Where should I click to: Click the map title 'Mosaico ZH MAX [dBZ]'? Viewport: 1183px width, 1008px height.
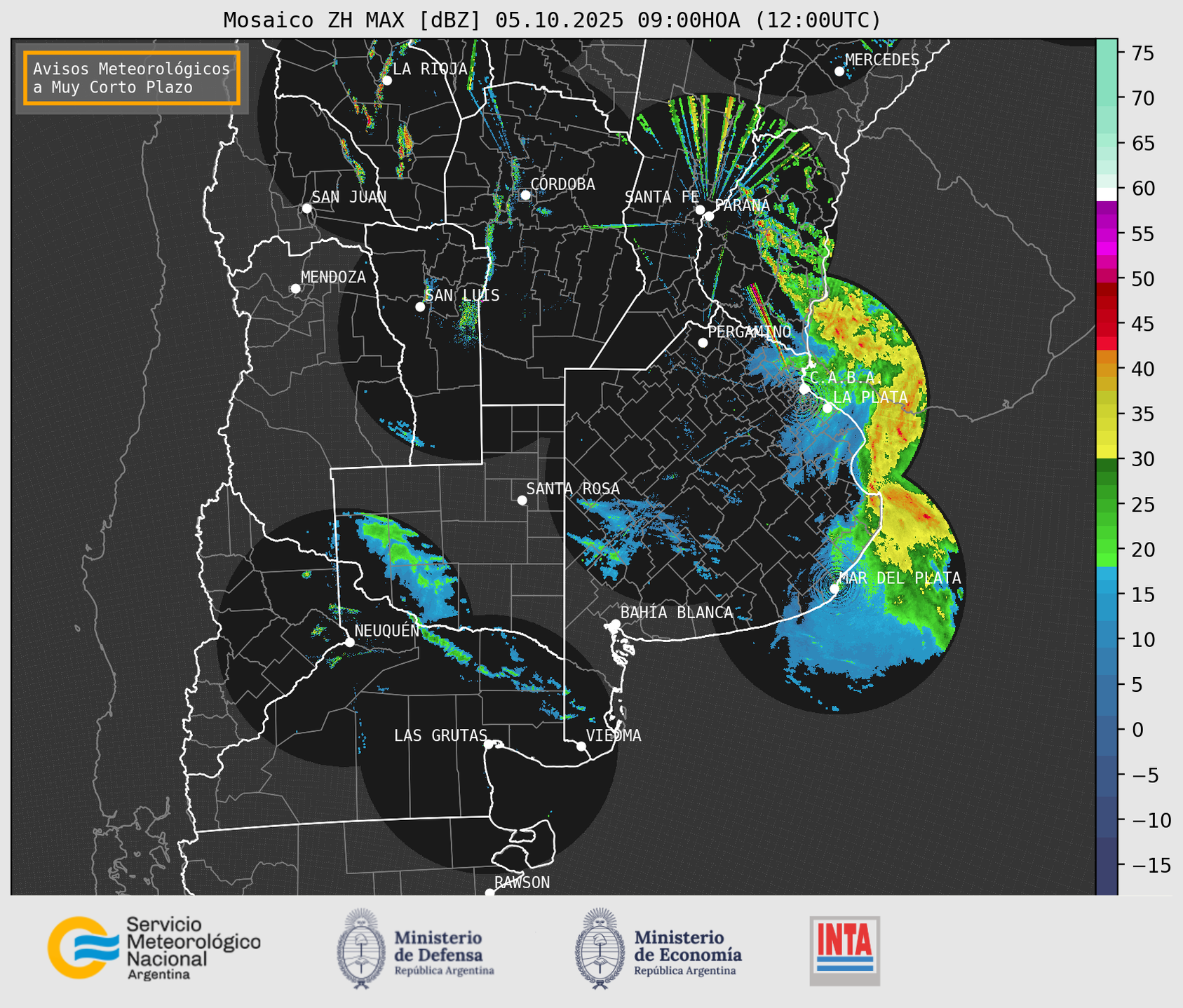(353, 20)
